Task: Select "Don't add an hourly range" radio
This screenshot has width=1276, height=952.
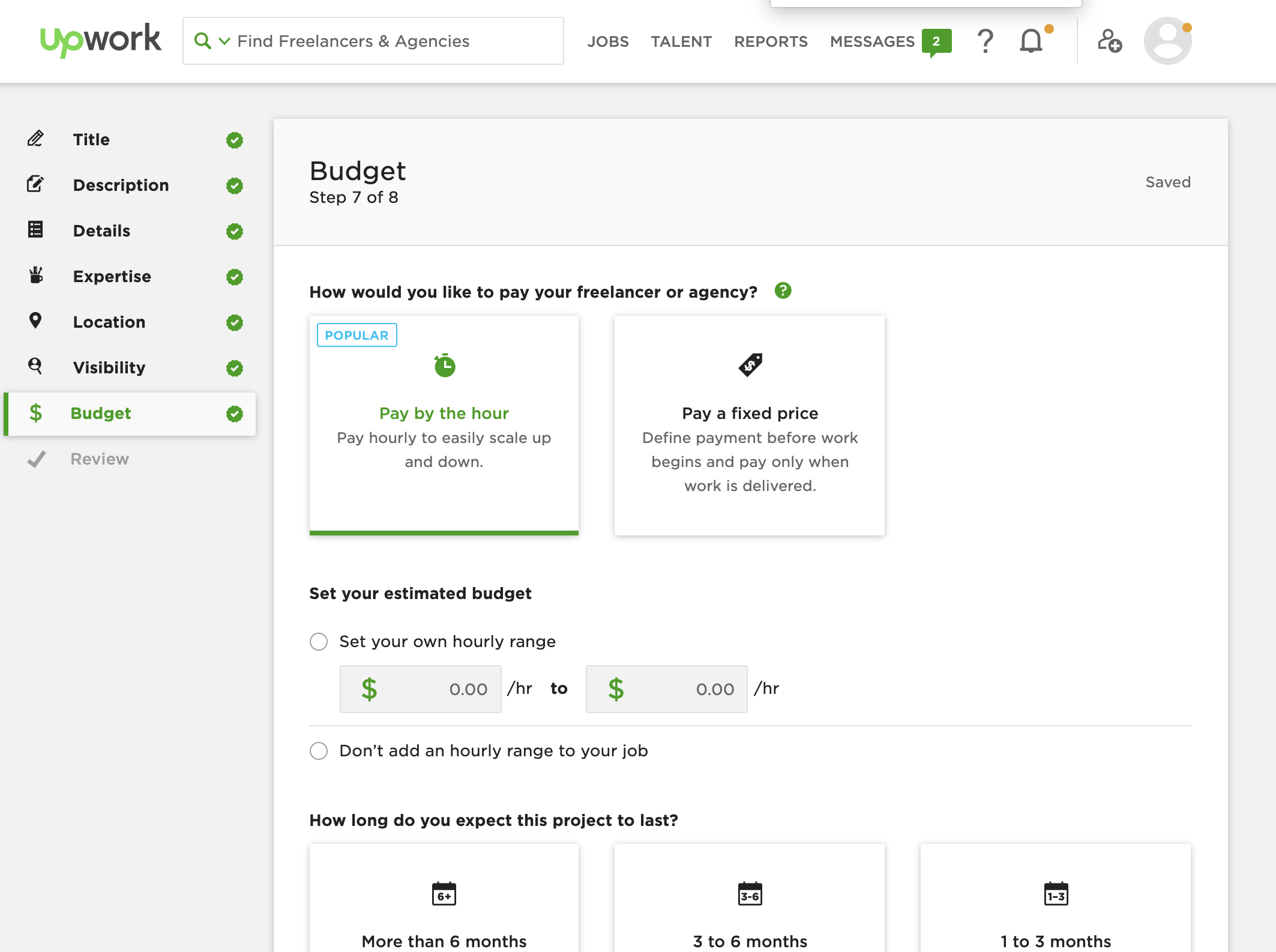Action: point(319,751)
